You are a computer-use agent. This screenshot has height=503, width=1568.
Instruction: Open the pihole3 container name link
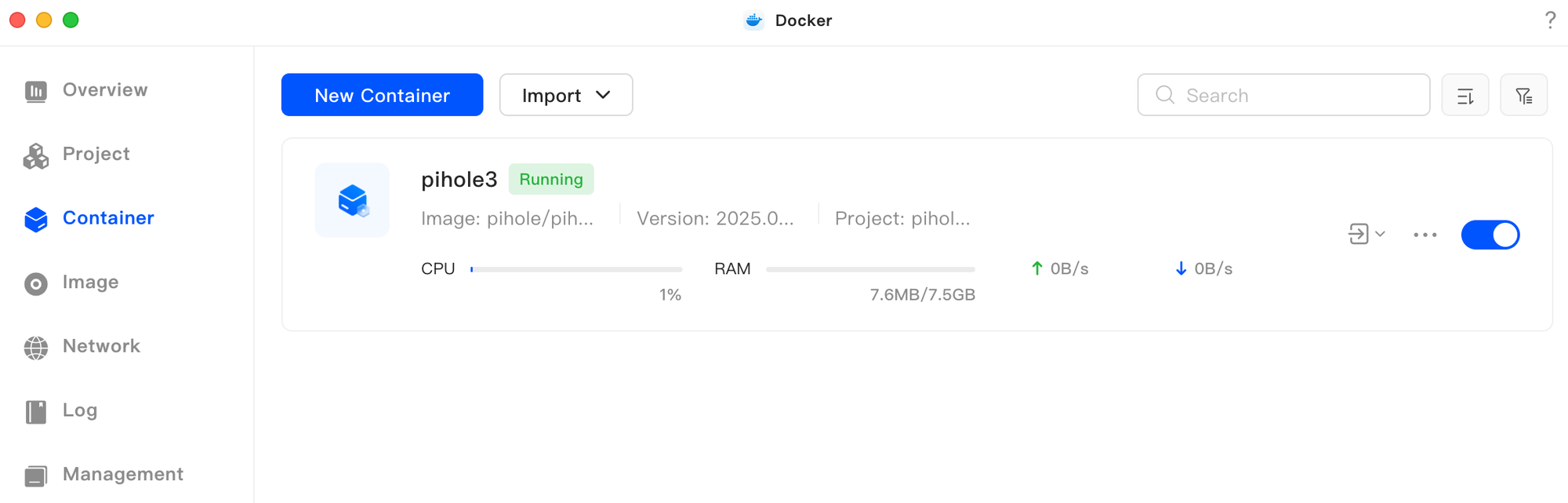[459, 180]
